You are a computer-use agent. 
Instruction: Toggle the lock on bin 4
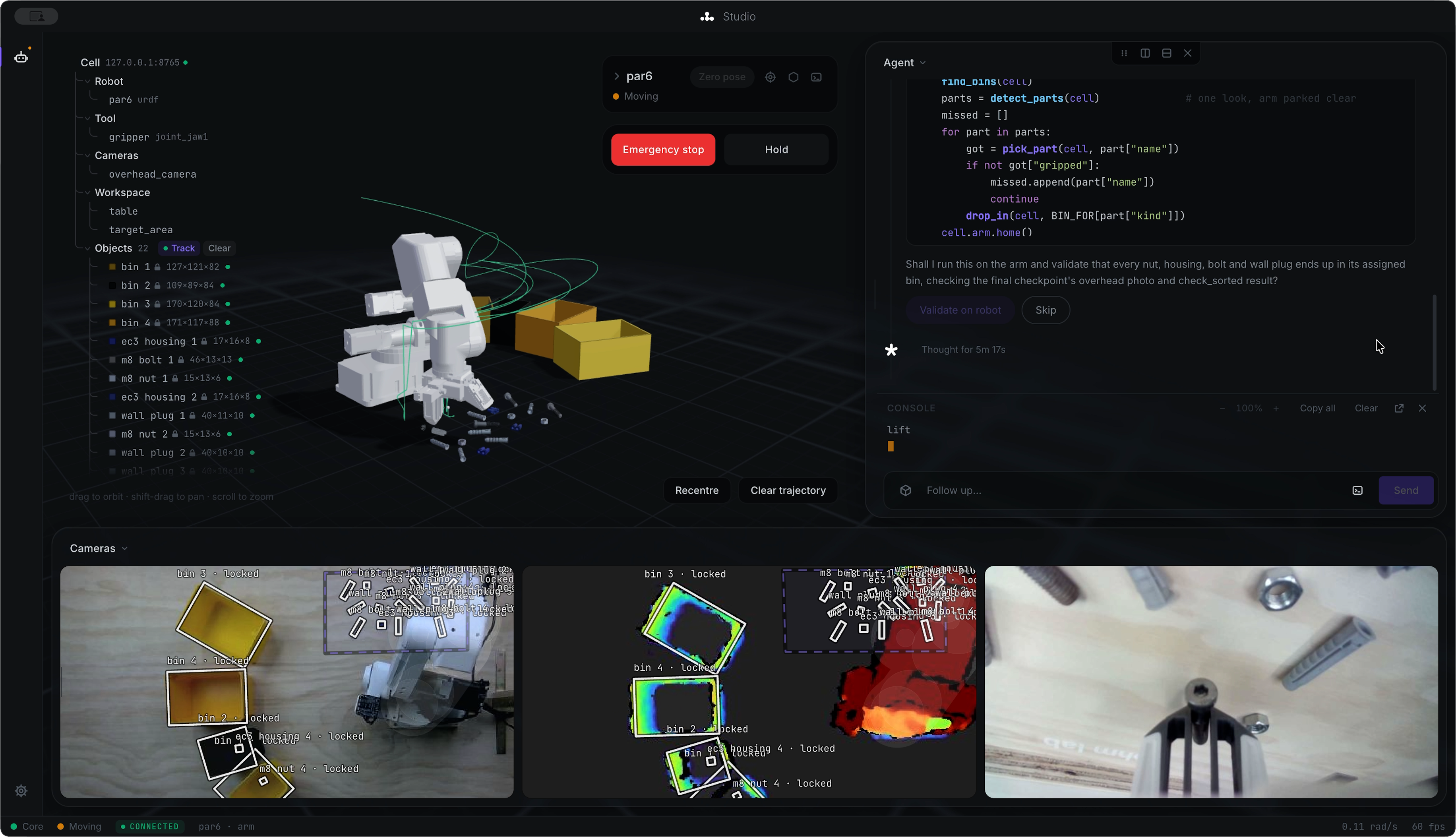tap(157, 322)
